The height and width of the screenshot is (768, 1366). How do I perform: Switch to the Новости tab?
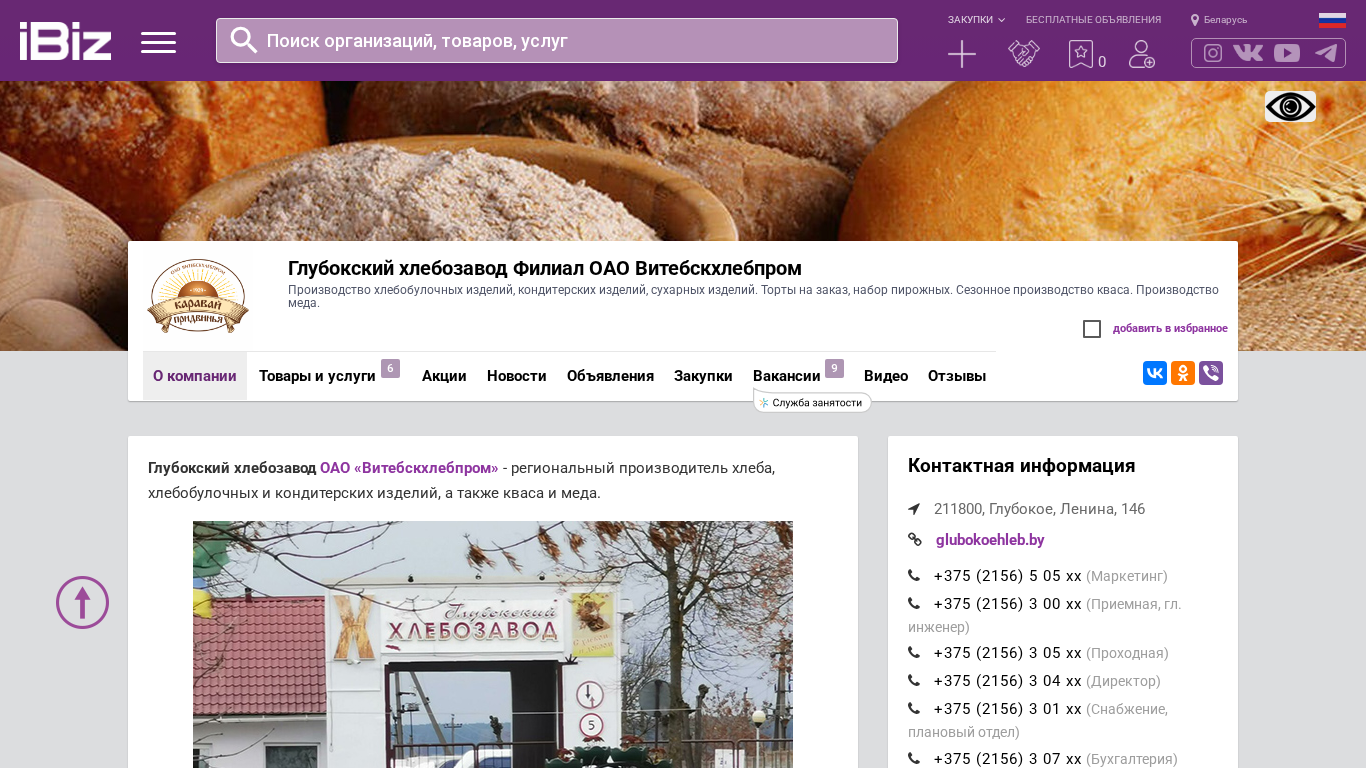pyautogui.click(x=517, y=376)
